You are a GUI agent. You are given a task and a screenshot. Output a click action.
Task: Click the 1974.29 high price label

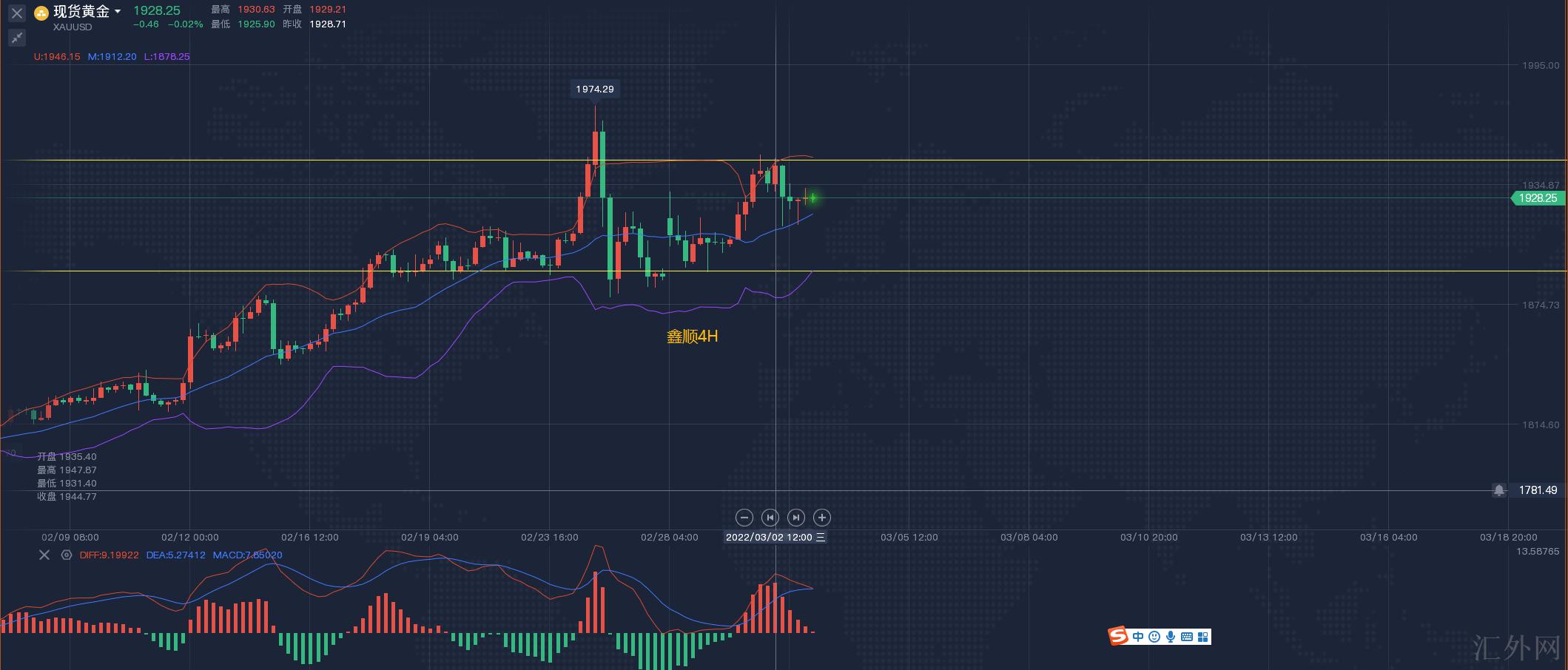pos(595,89)
